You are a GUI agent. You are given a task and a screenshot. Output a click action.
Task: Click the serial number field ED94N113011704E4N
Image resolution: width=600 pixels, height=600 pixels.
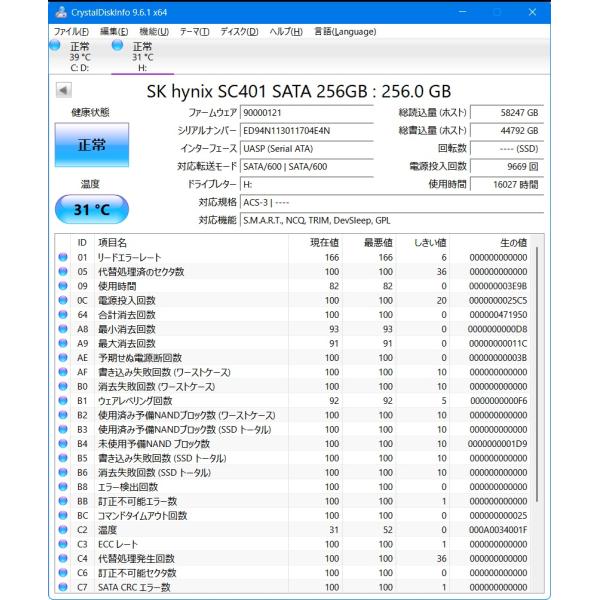(307, 130)
